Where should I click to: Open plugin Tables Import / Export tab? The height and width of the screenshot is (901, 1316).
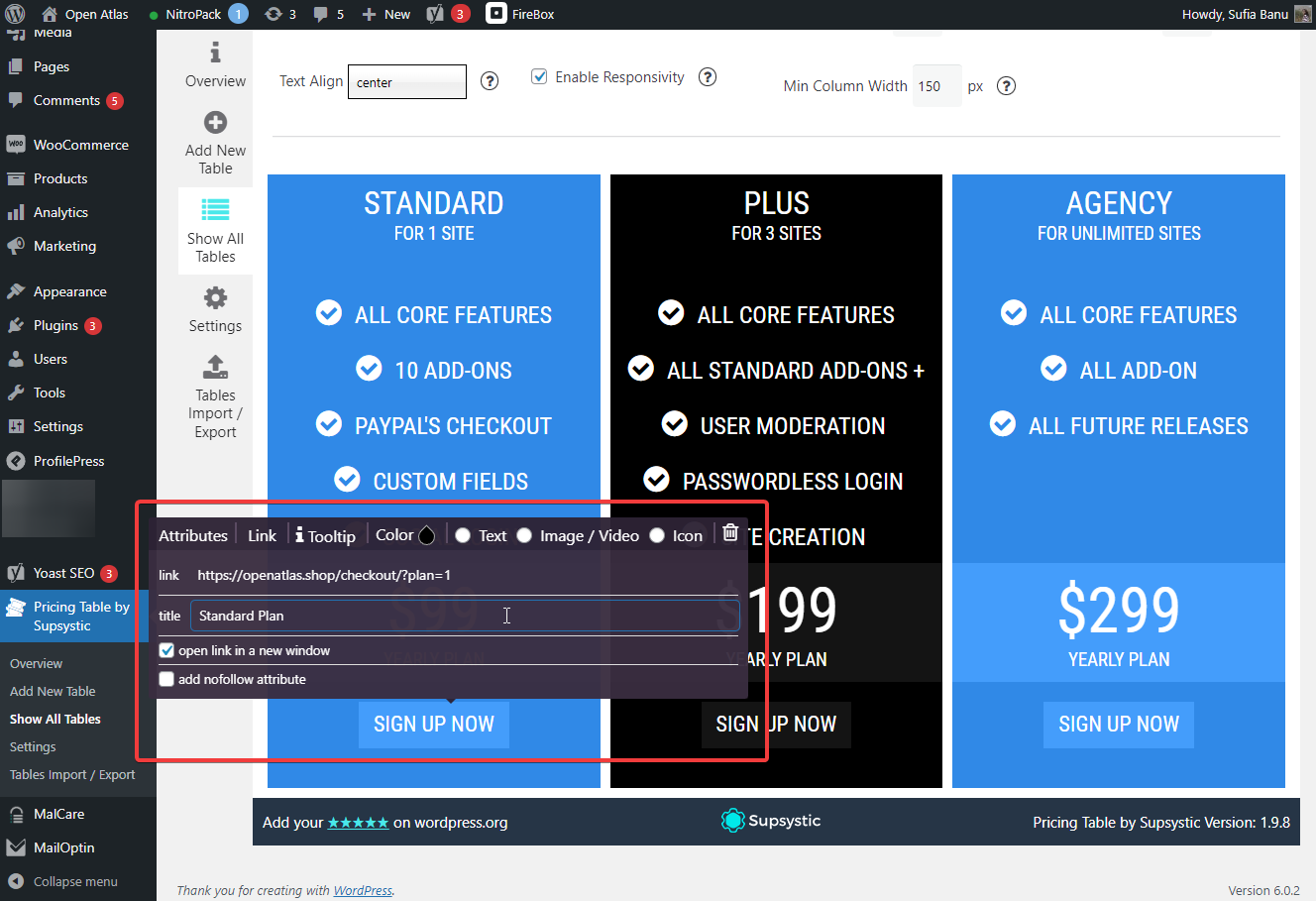click(x=215, y=396)
